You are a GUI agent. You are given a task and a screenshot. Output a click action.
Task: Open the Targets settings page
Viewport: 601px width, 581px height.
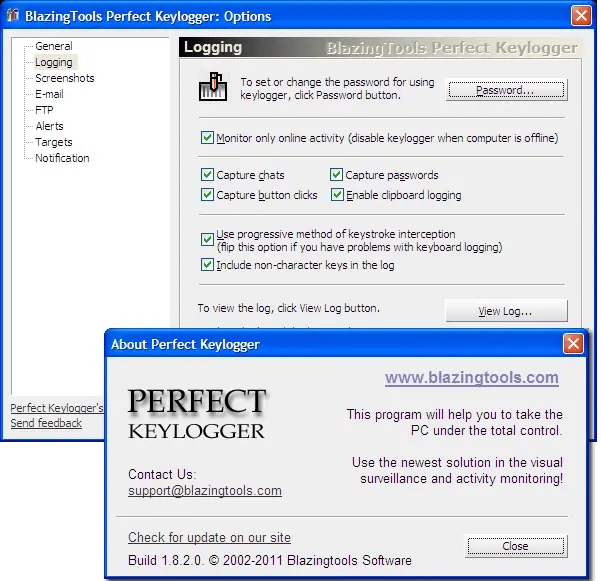coord(53,142)
